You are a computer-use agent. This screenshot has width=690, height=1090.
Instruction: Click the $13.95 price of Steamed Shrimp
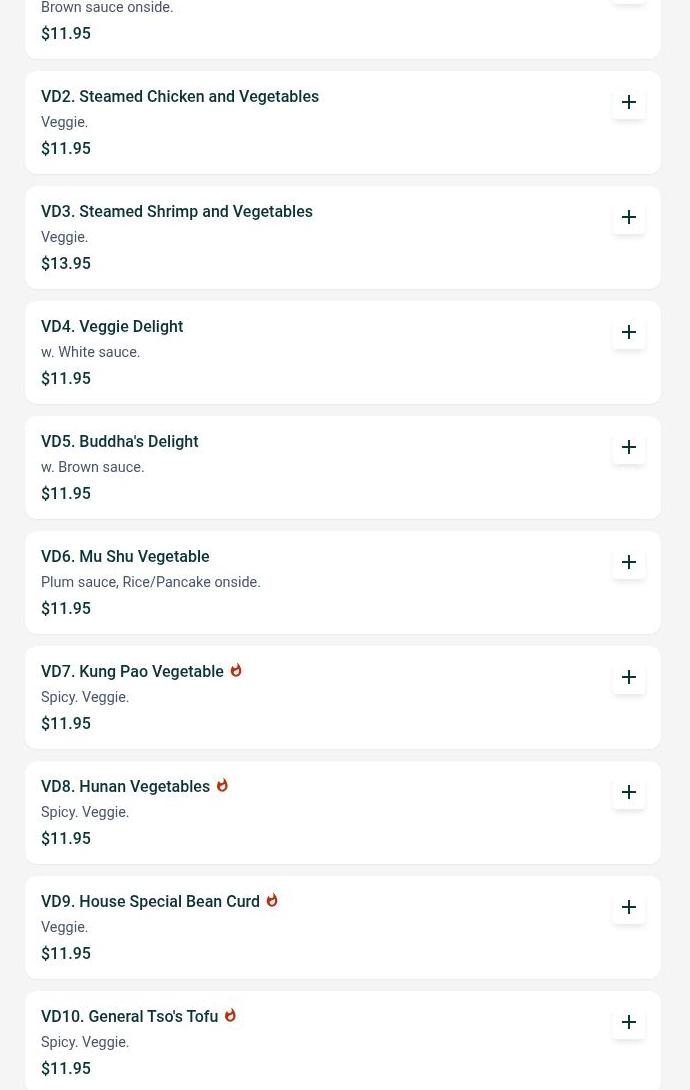66,264
